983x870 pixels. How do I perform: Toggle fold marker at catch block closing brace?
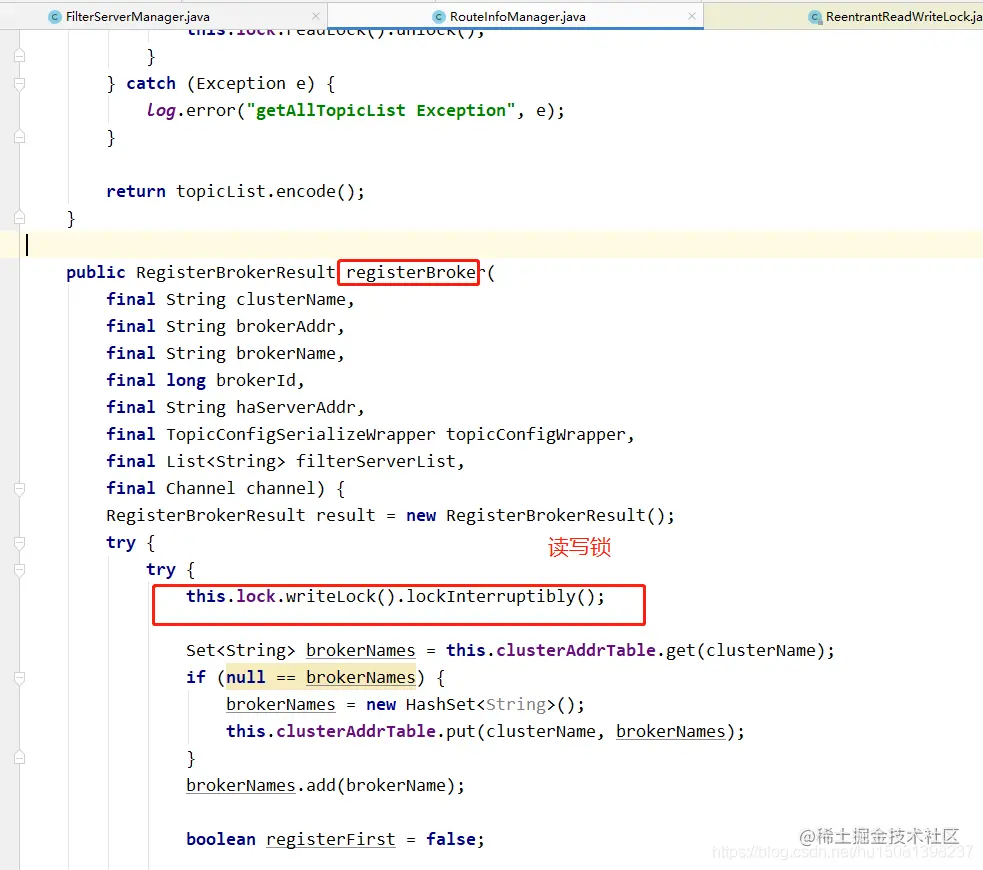tap(19, 137)
